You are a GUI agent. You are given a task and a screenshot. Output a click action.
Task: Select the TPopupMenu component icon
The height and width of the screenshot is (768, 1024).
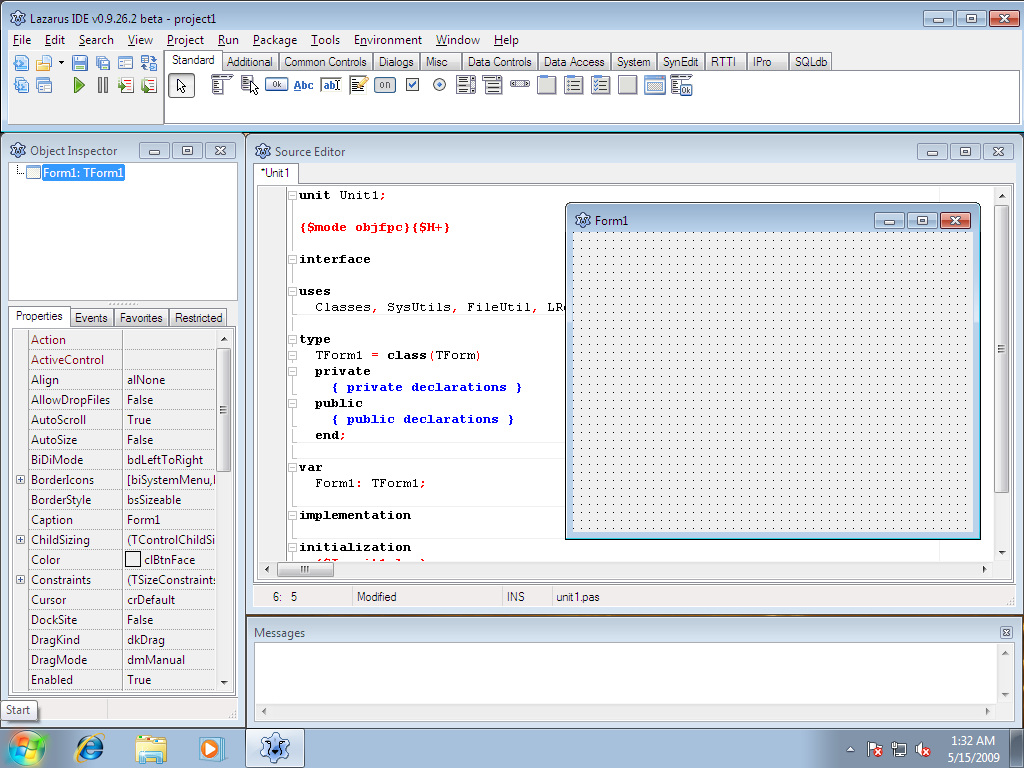(x=249, y=85)
